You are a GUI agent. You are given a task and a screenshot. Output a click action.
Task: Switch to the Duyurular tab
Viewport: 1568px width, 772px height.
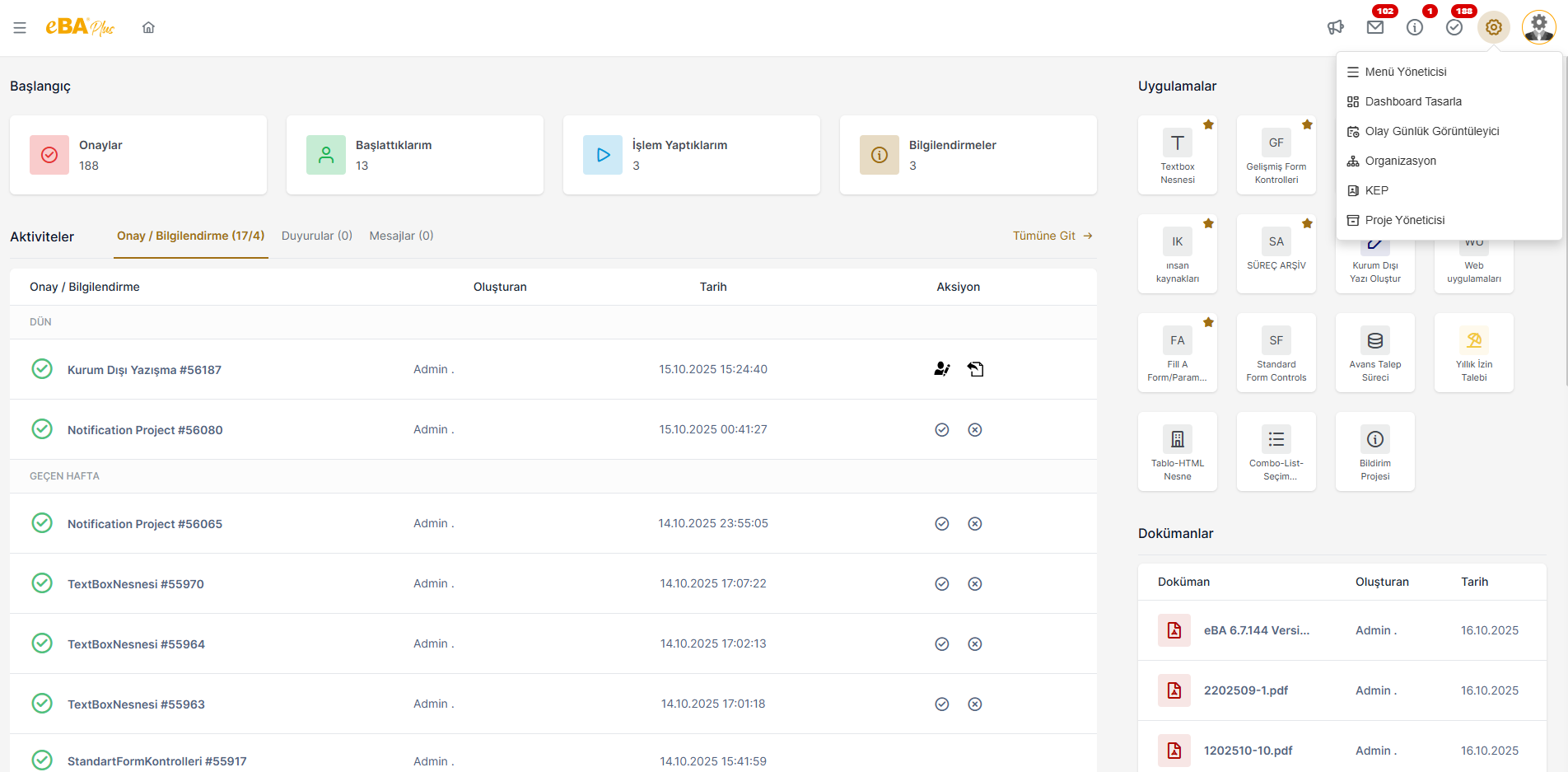(317, 236)
